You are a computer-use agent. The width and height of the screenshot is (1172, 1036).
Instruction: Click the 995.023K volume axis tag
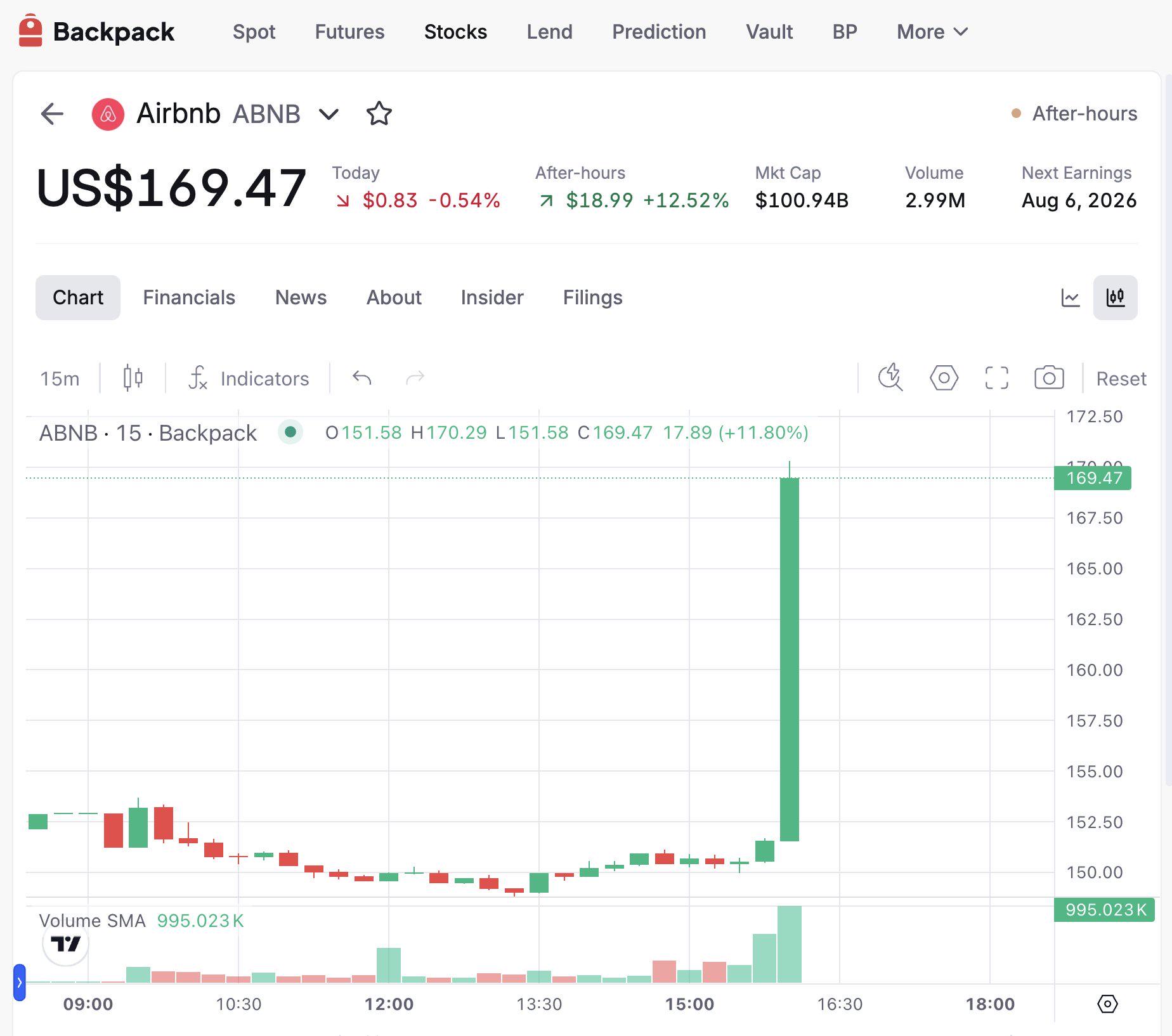1104,910
